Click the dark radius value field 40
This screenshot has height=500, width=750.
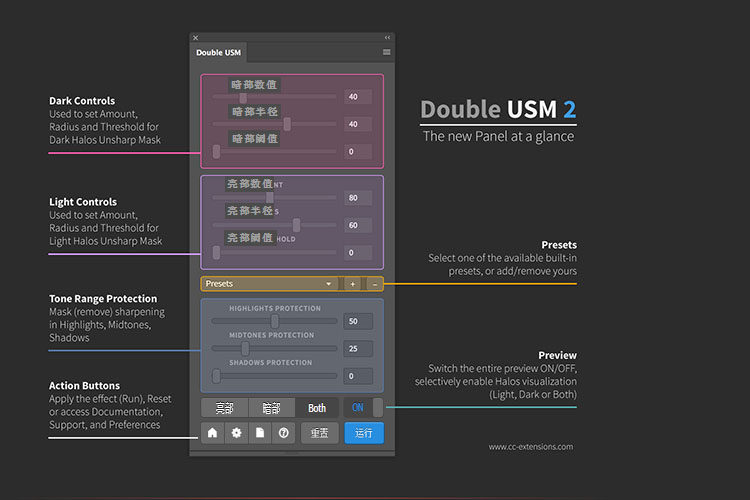coord(358,124)
